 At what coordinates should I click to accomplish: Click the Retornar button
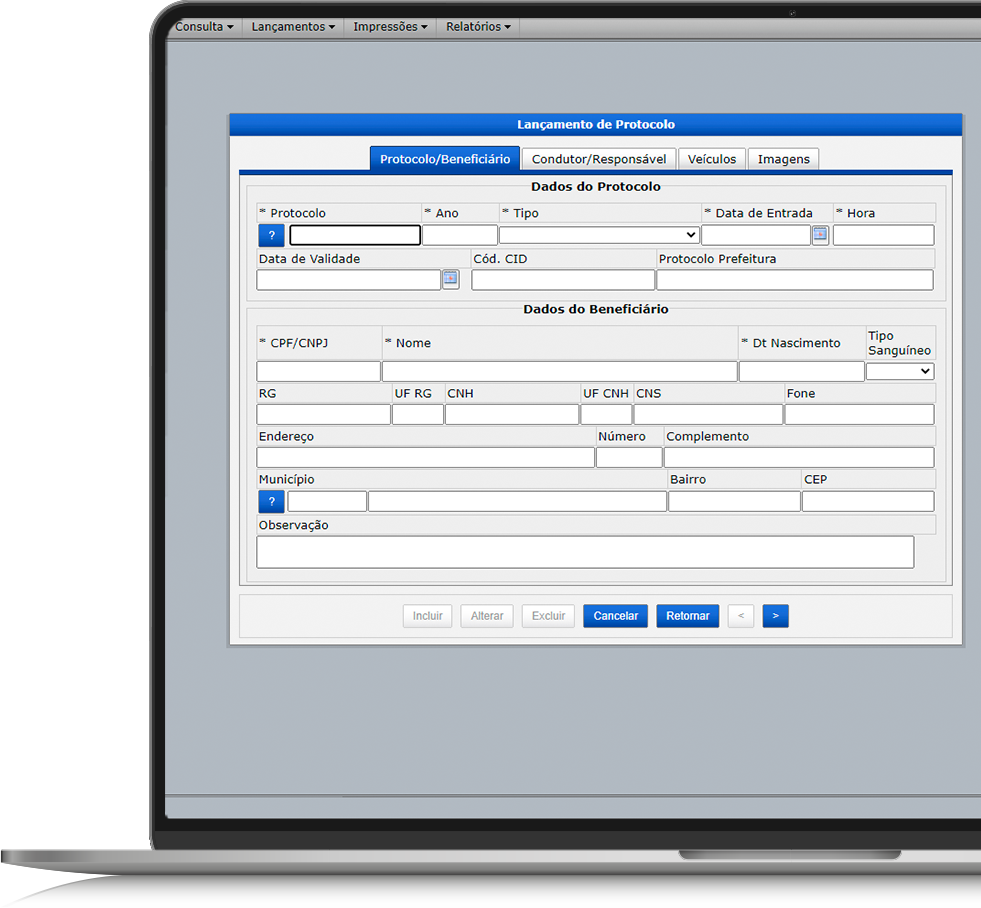[688, 616]
